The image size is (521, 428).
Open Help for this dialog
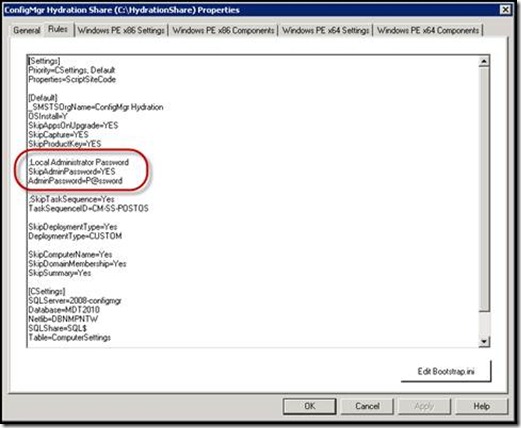[x=482, y=406]
